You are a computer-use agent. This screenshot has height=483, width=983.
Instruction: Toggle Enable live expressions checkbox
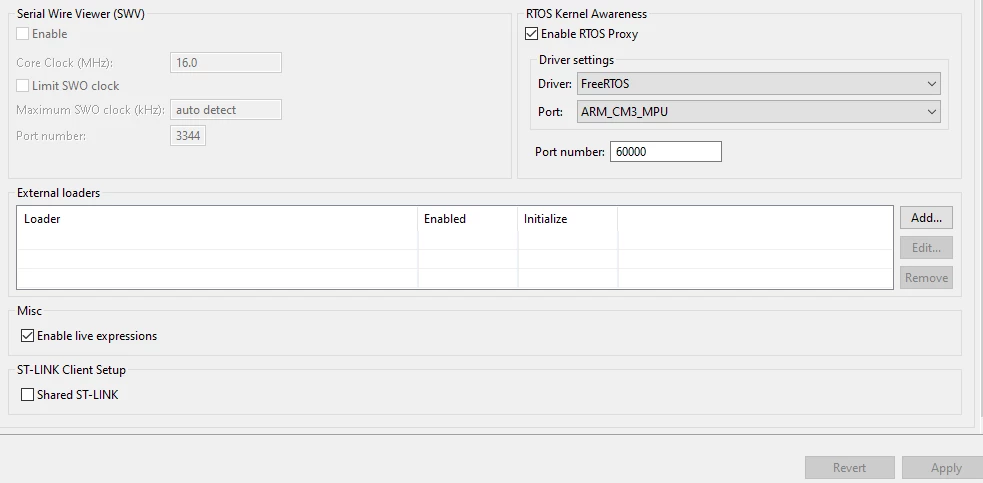[27, 336]
